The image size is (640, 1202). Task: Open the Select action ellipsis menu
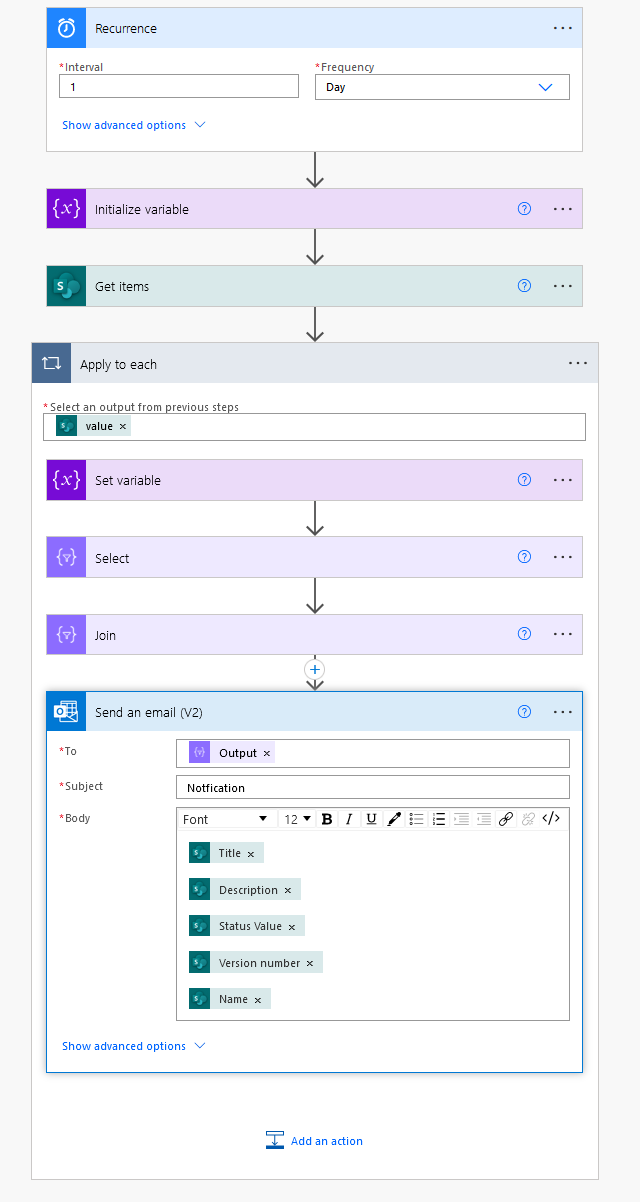click(x=563, y=557)
